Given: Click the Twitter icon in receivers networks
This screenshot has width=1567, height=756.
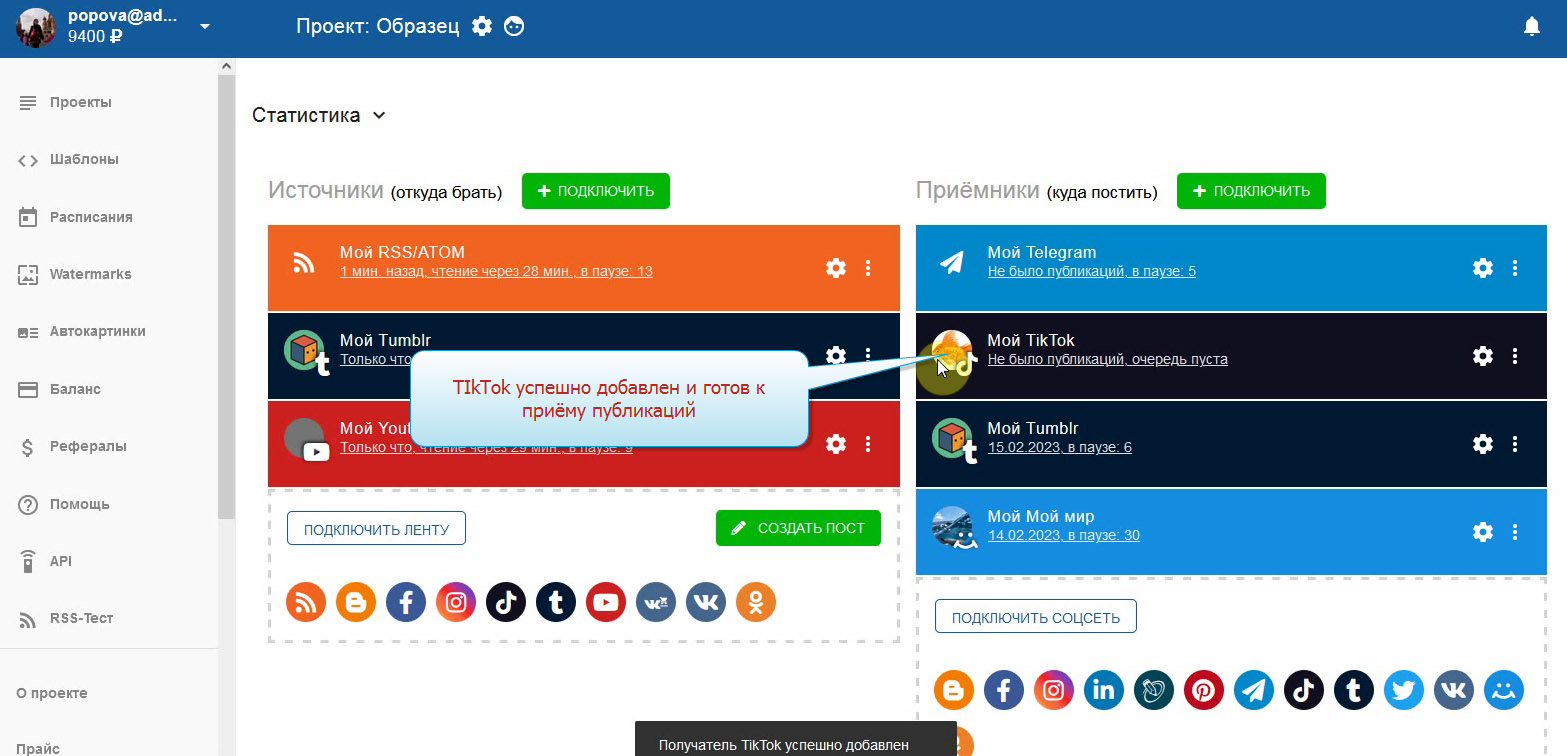Looking at the screenshot, I should (x=1404, y=690).
